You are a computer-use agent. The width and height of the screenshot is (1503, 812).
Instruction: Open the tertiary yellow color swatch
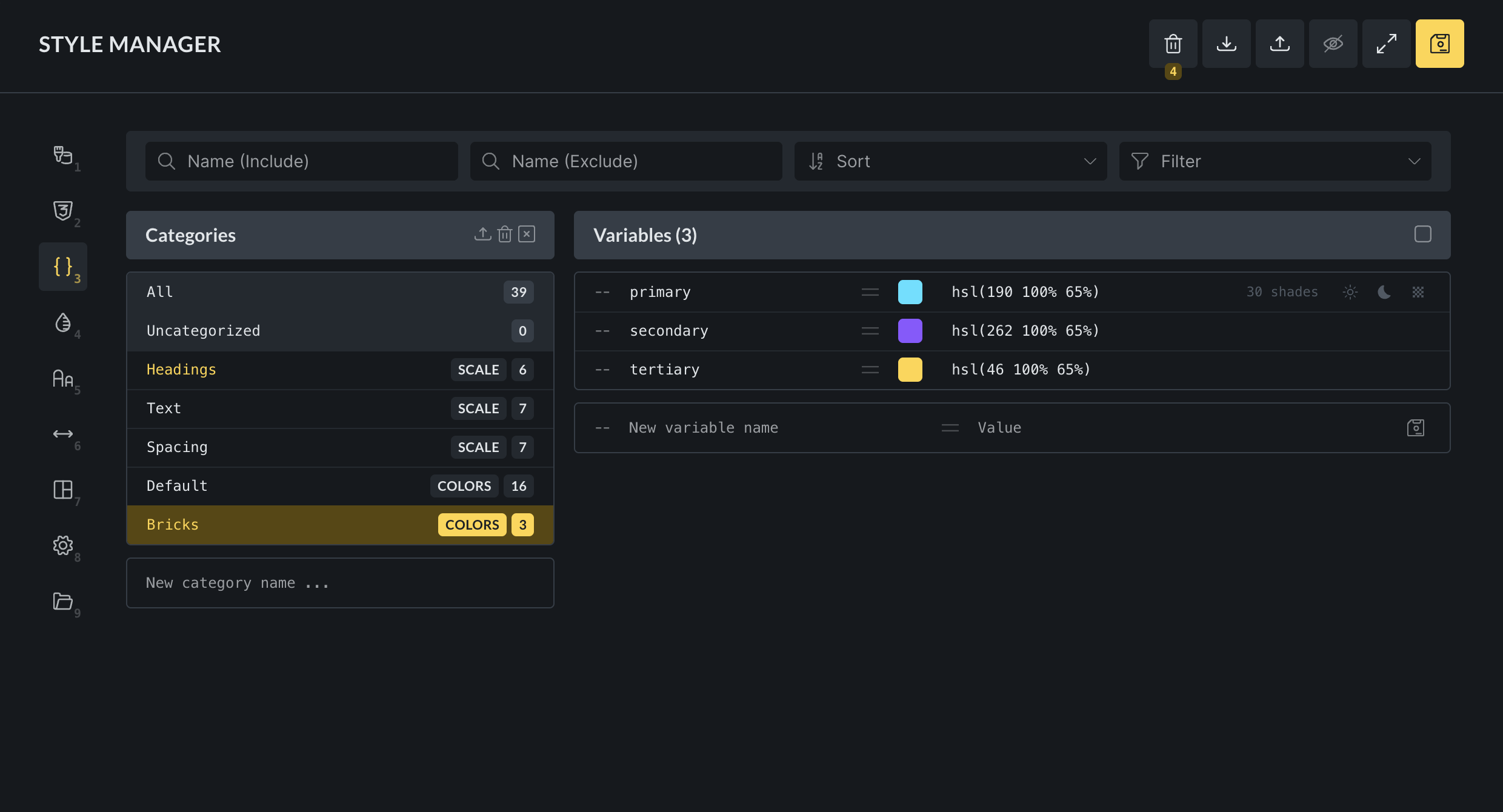pos(910,370)
